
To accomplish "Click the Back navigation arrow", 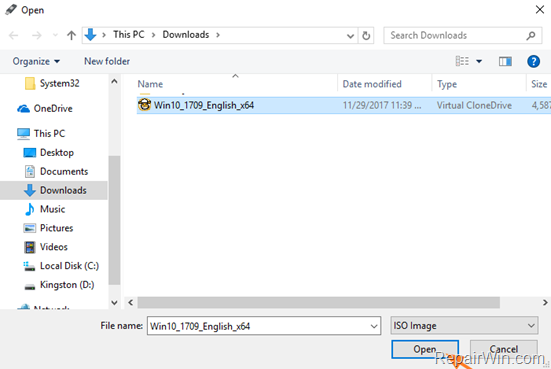I will click(13, 35).
